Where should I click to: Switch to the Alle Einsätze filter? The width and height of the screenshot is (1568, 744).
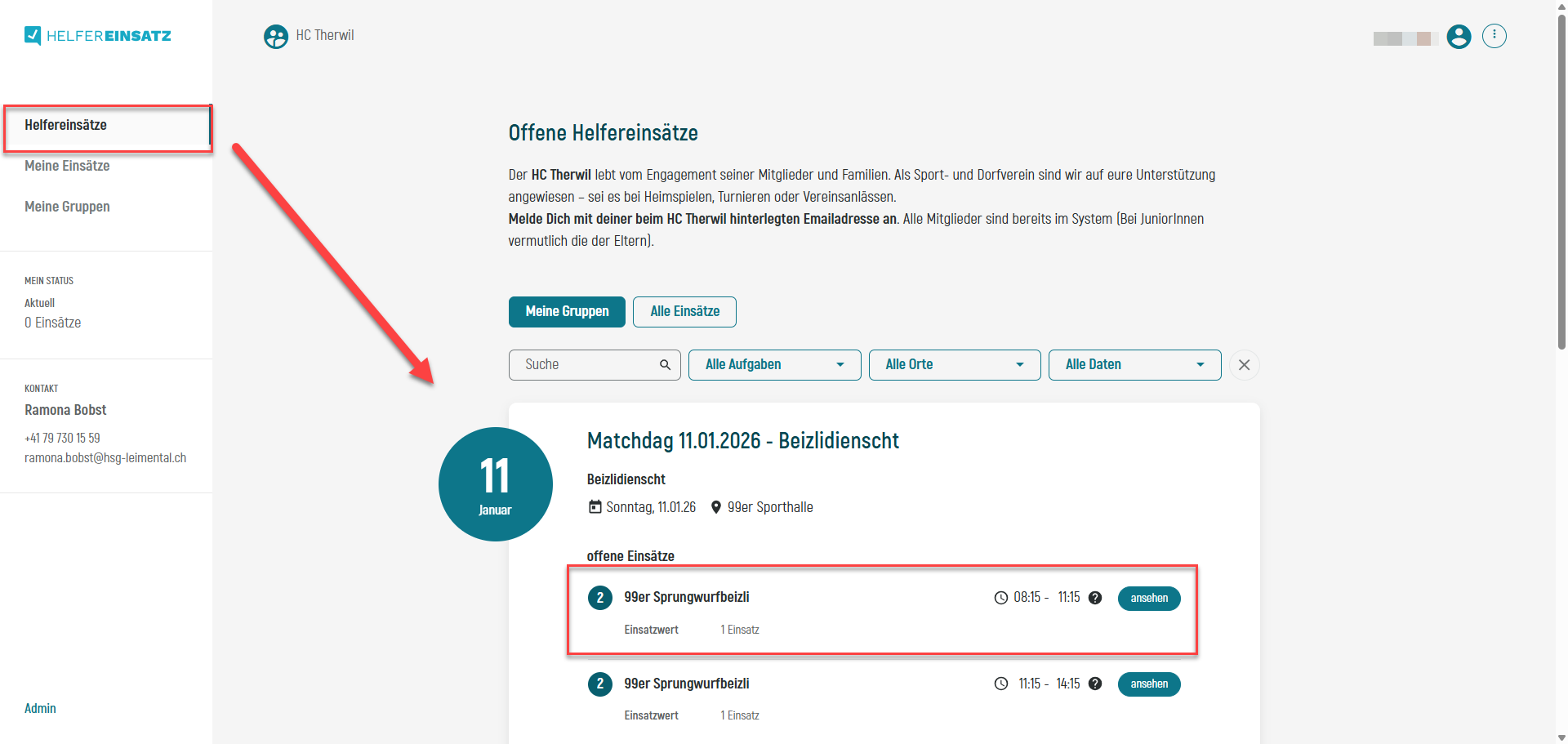pos(684,311)
